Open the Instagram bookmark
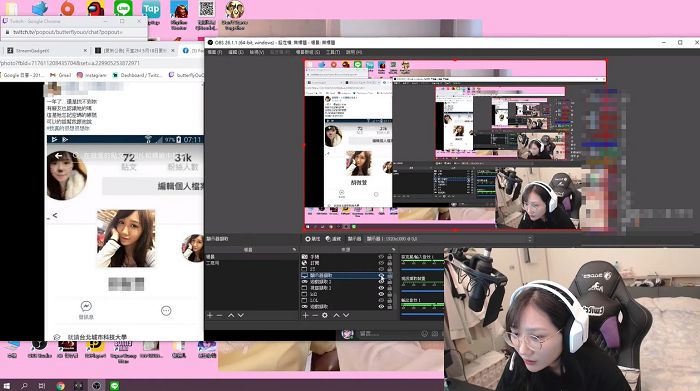Viewport: 700px width, 391px height. tap(92, 75)
